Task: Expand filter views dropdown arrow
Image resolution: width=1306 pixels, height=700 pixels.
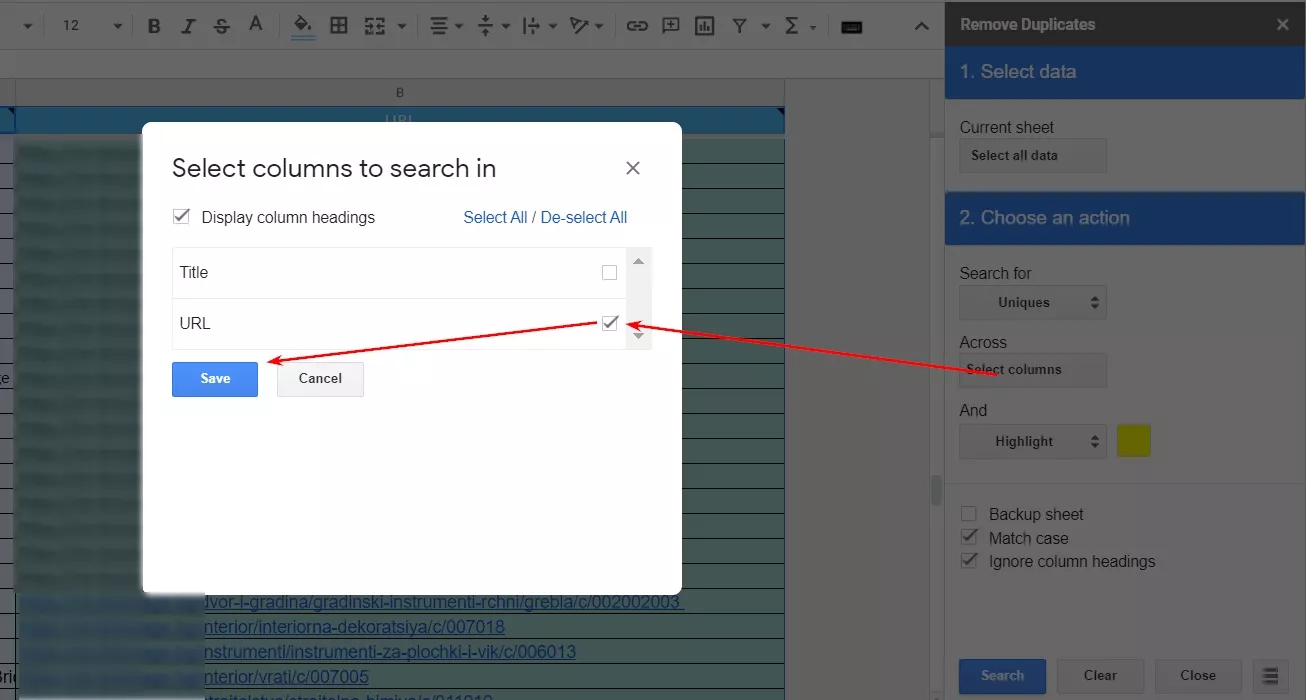Action: click(766, 26)
